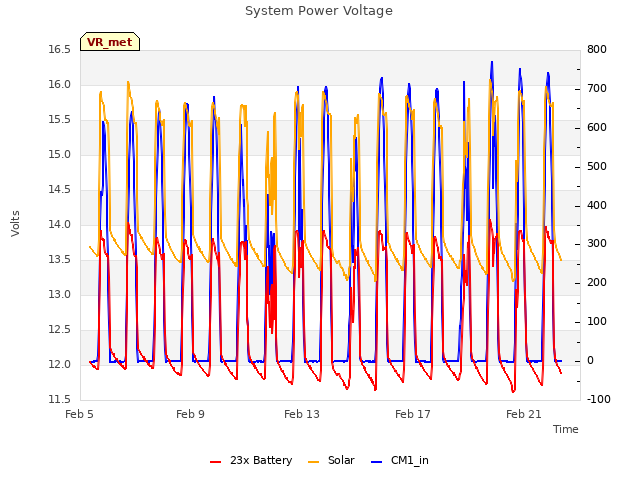640x480 pixels.
Task: Click the 800 right axis label
Action: click(x=597, y=50)
